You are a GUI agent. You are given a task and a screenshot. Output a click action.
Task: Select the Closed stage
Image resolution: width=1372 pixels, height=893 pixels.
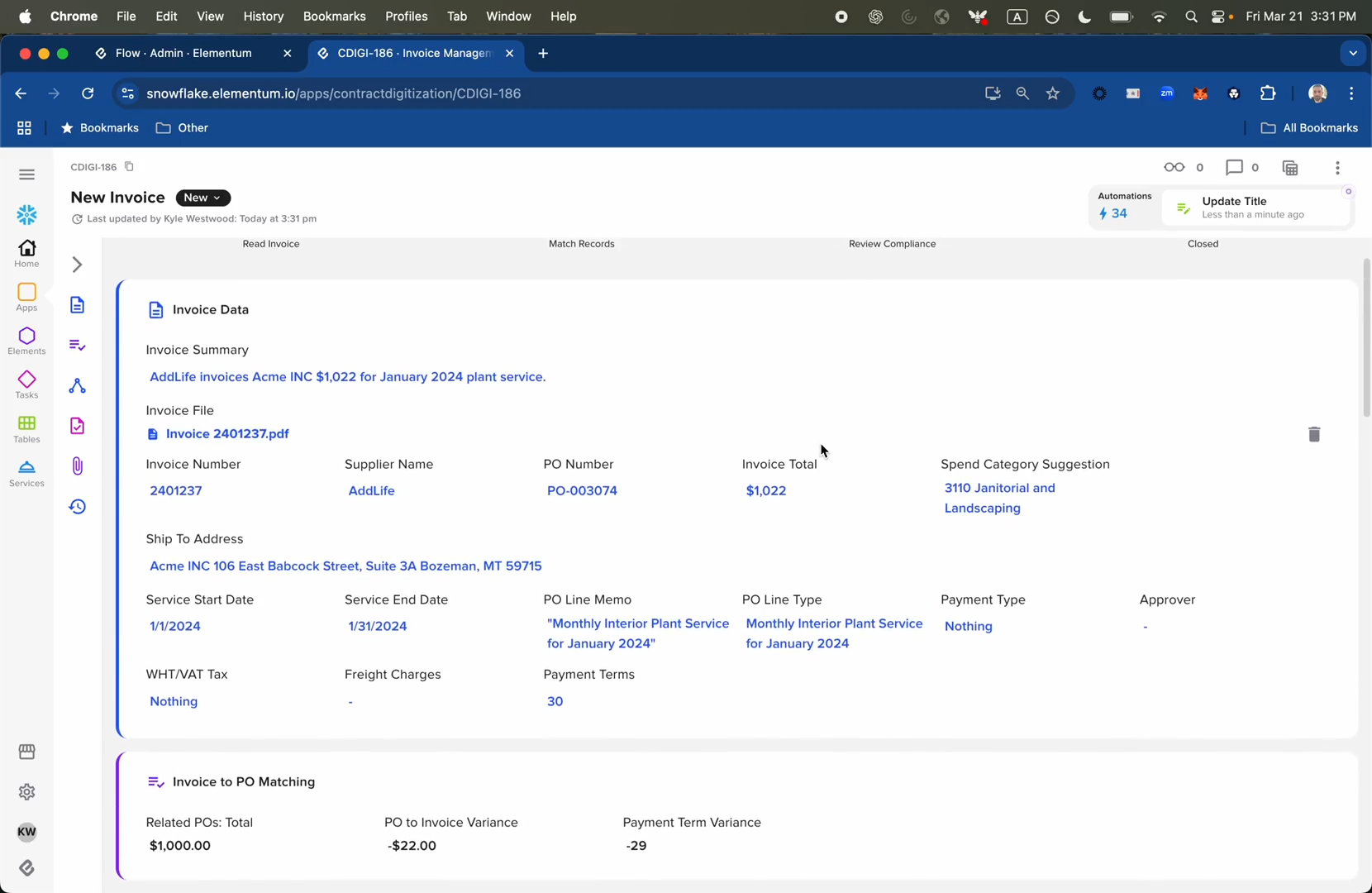[x=1203, y=244]
